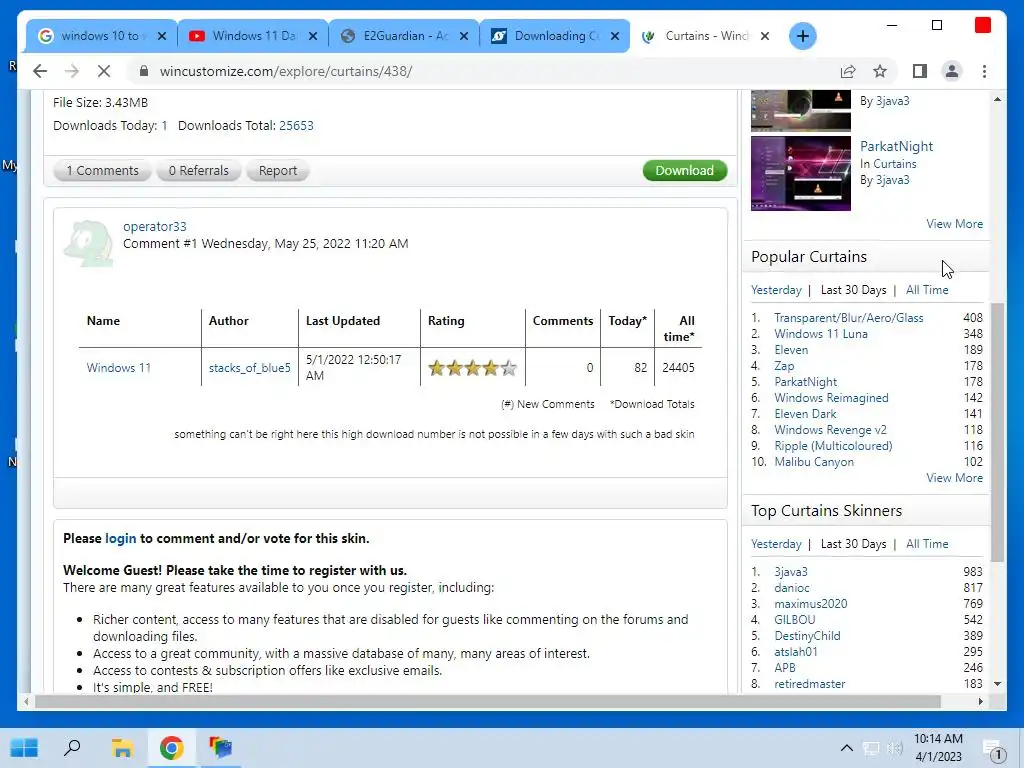
Task: Close the 'windows 10 to' Google tab
Action: [x=162, y=36]
